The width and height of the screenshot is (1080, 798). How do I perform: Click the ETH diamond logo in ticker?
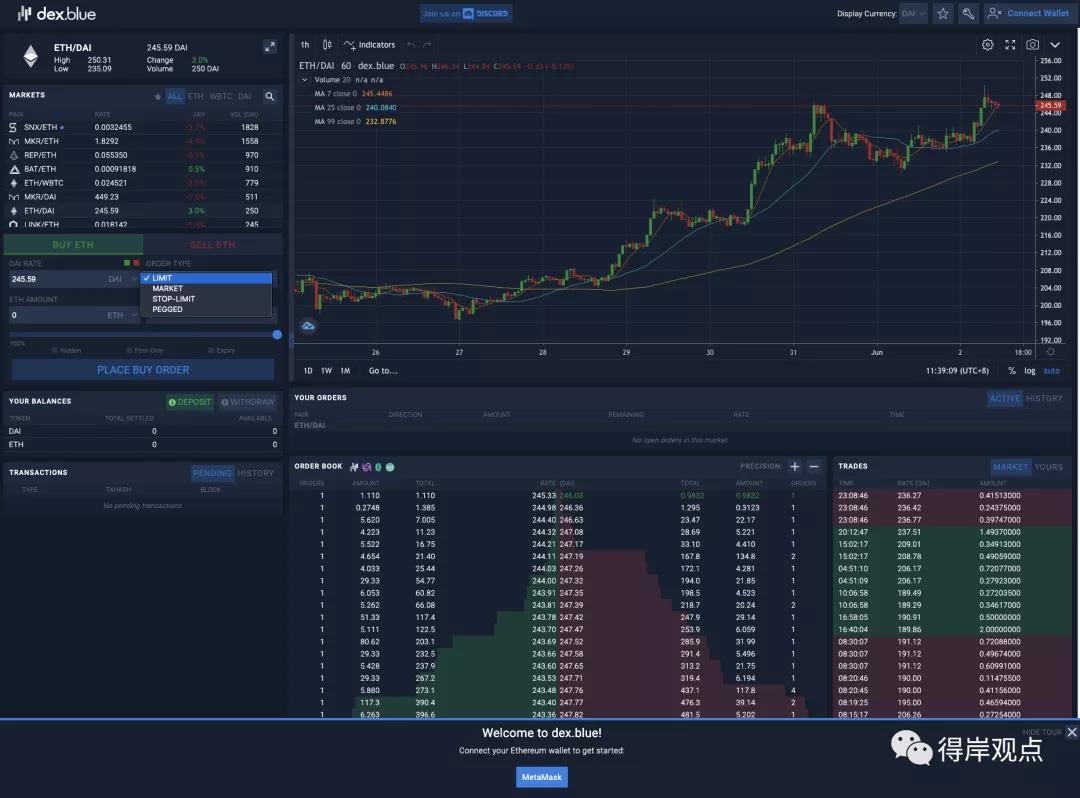[x=30, y=56]
